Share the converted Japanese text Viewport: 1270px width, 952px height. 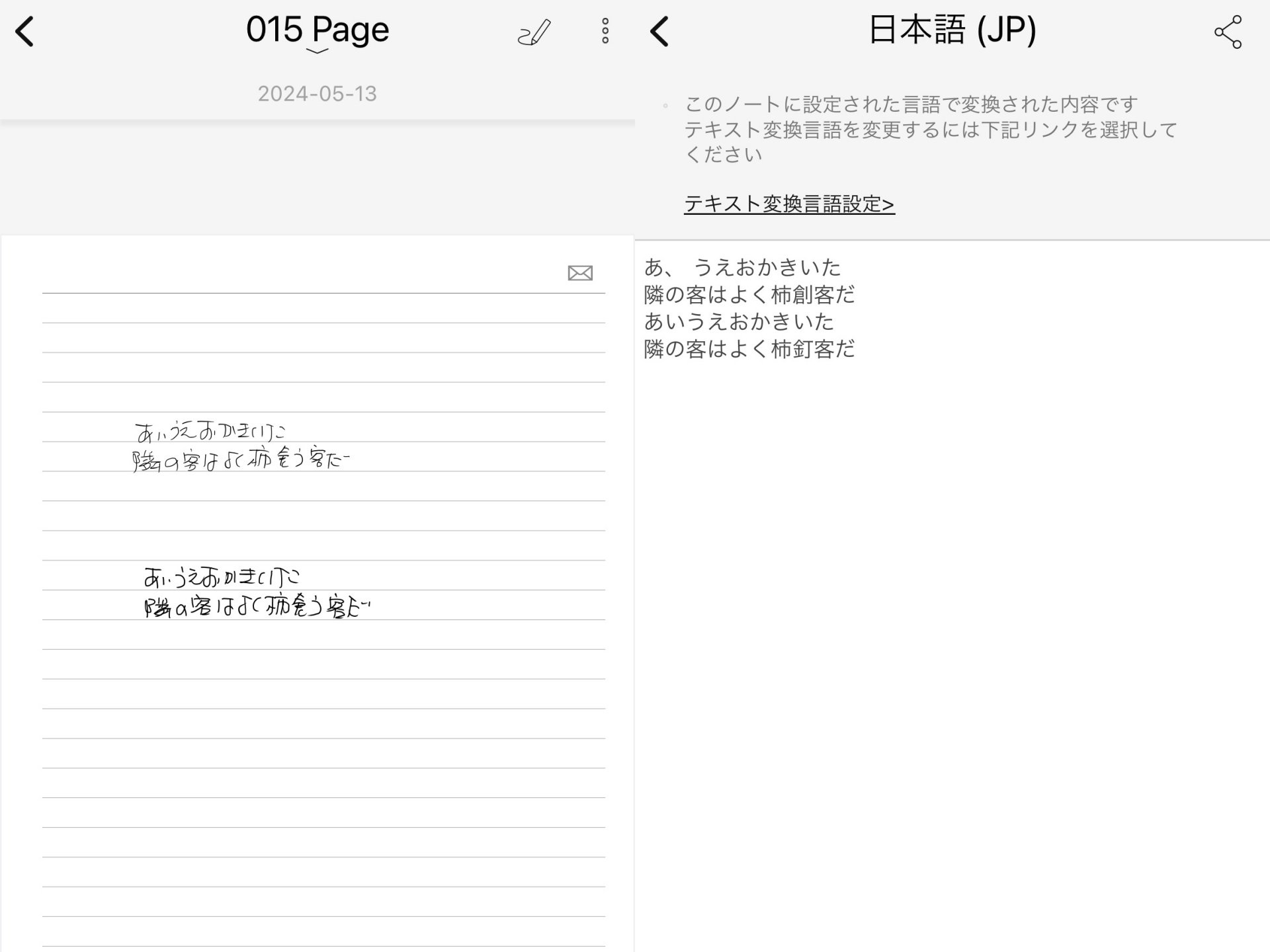click(x=1228, y=32)
